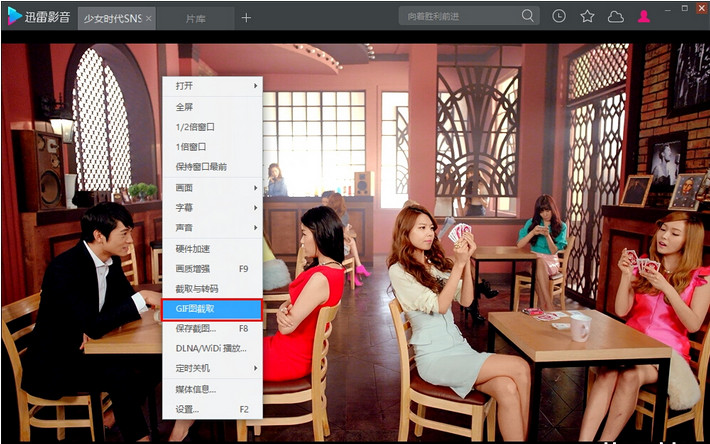Maximize the player window
This screenshot has width=710, height=444.
pyautogui.click(x=685, y=8)
